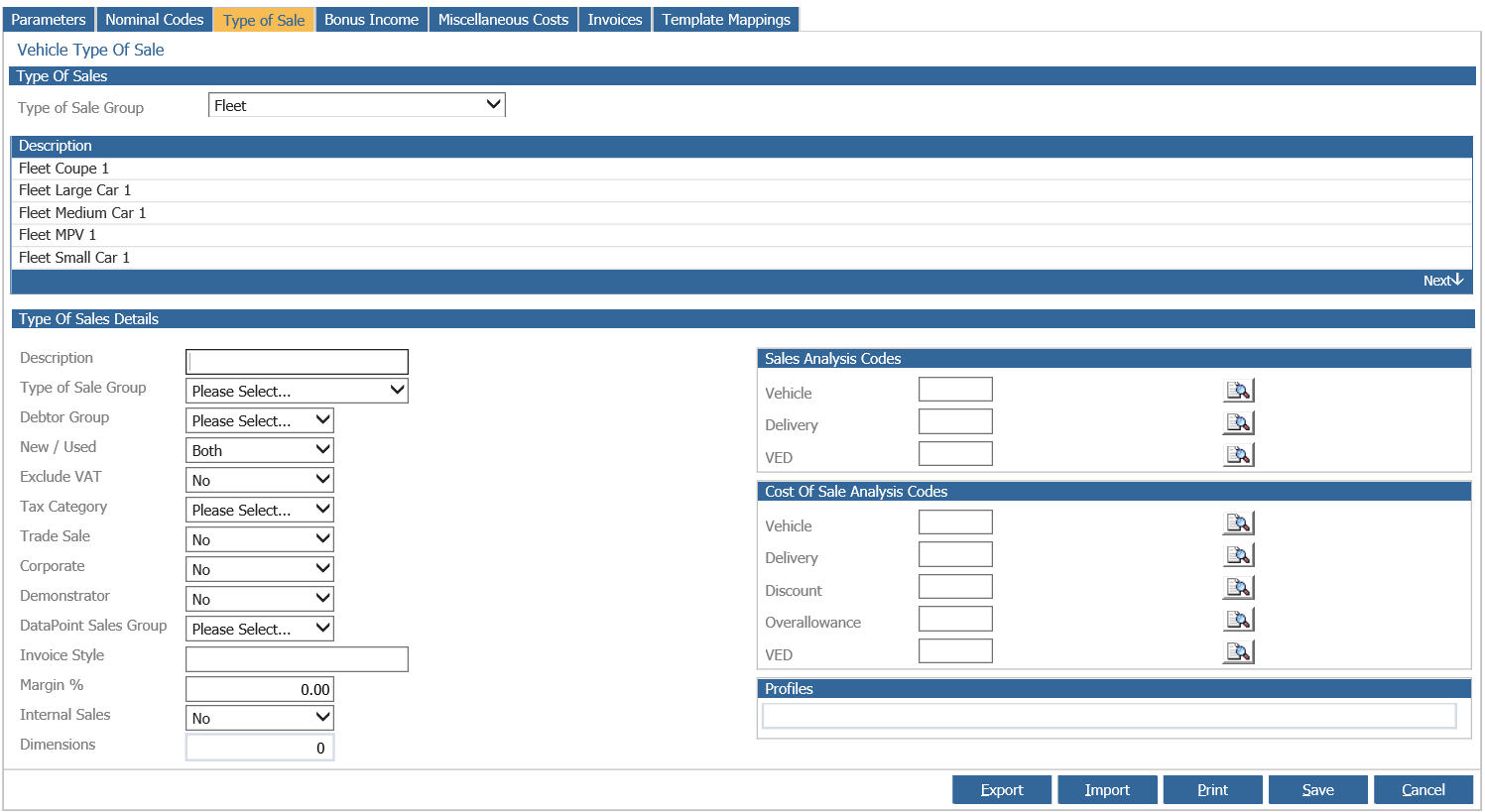Click the Margin % field
Image resolution: width=1485 pixels, height=812 pixels.
(260, 689)
